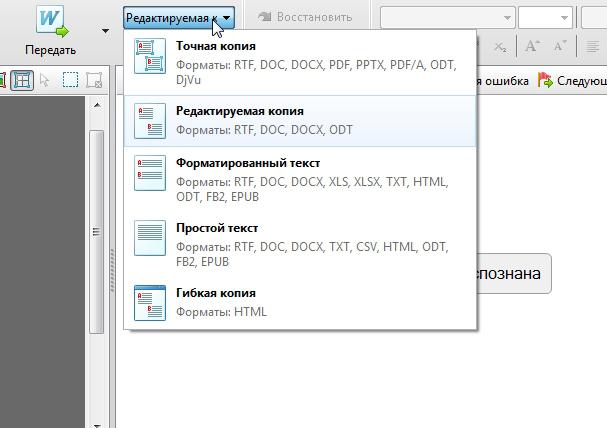Screen dimensions: 607x428
Task: Collapse the Редактируемая копия layout dropdown
Action: click(228, 17)
